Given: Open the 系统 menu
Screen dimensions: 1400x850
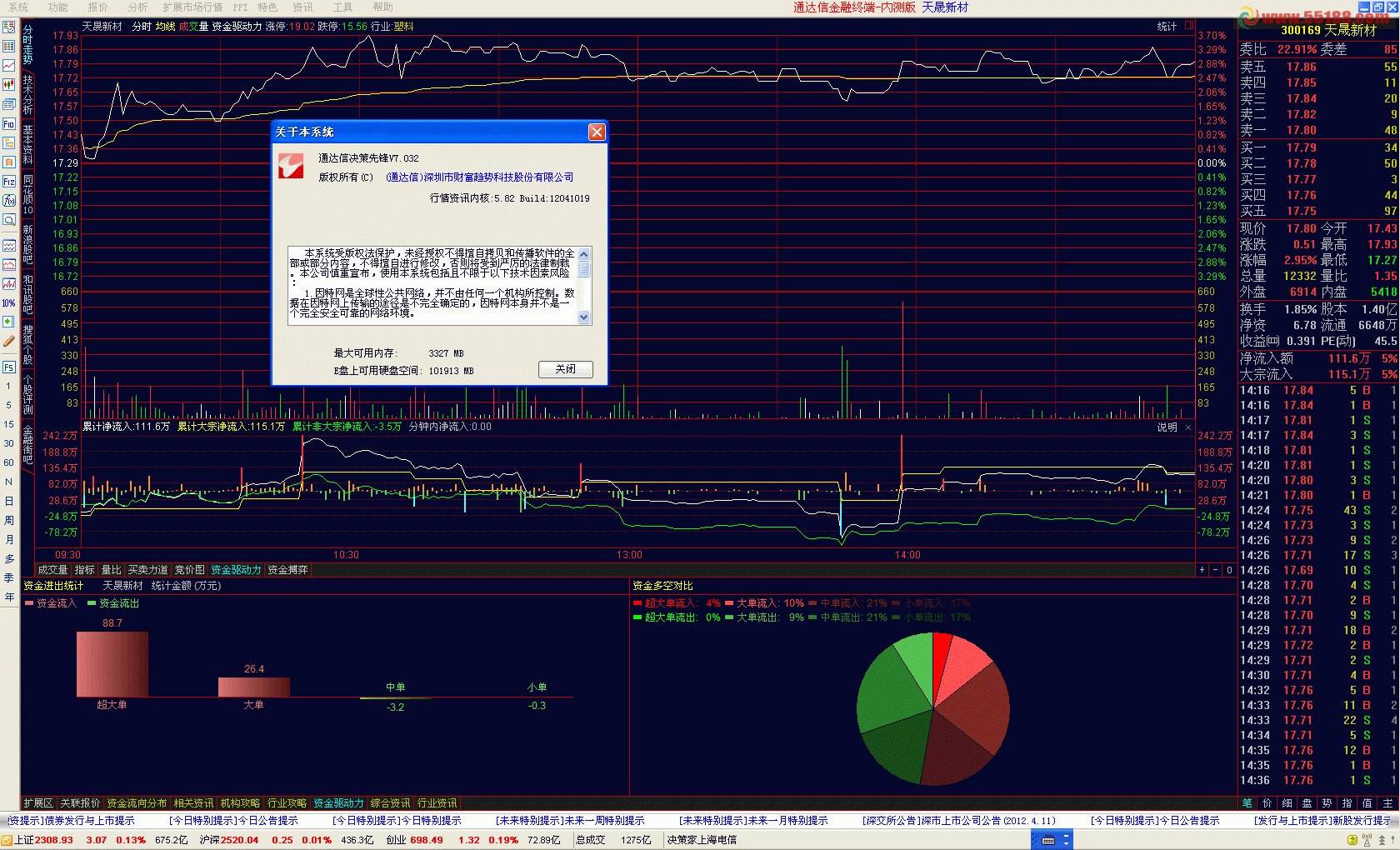Looking at the screenshot, I should 18,7.
